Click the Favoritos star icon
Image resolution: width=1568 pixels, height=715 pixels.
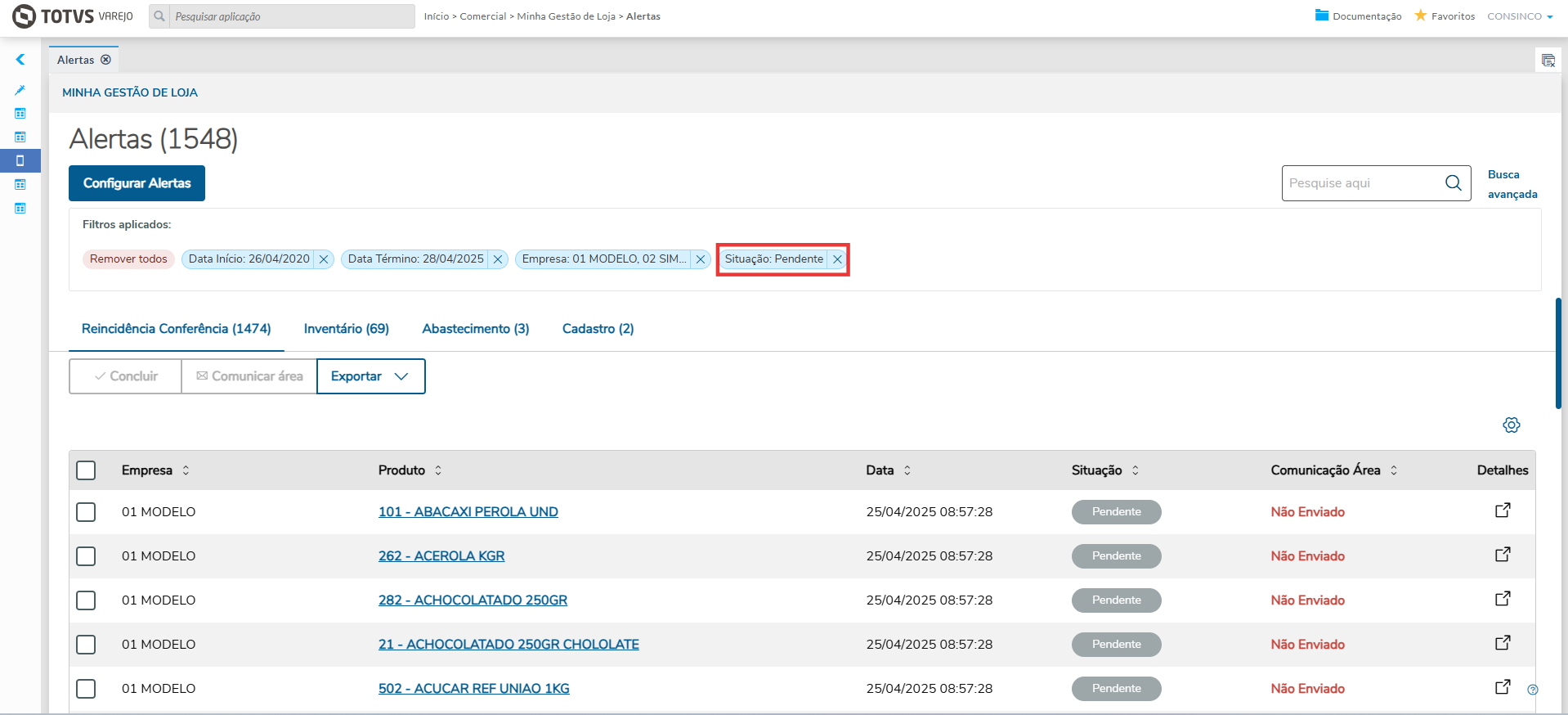tap(1421, 15)
